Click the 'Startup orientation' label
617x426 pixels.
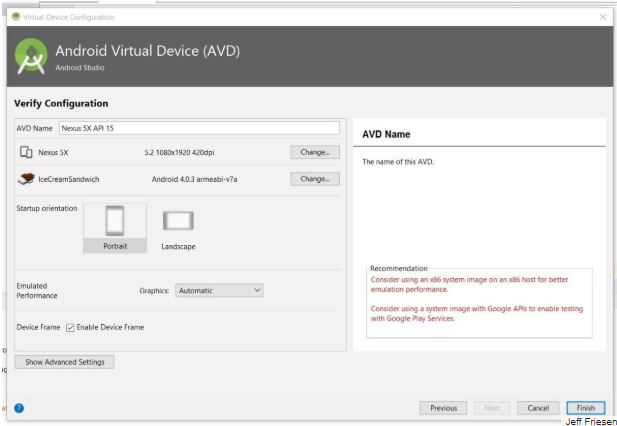click(47, 208)
